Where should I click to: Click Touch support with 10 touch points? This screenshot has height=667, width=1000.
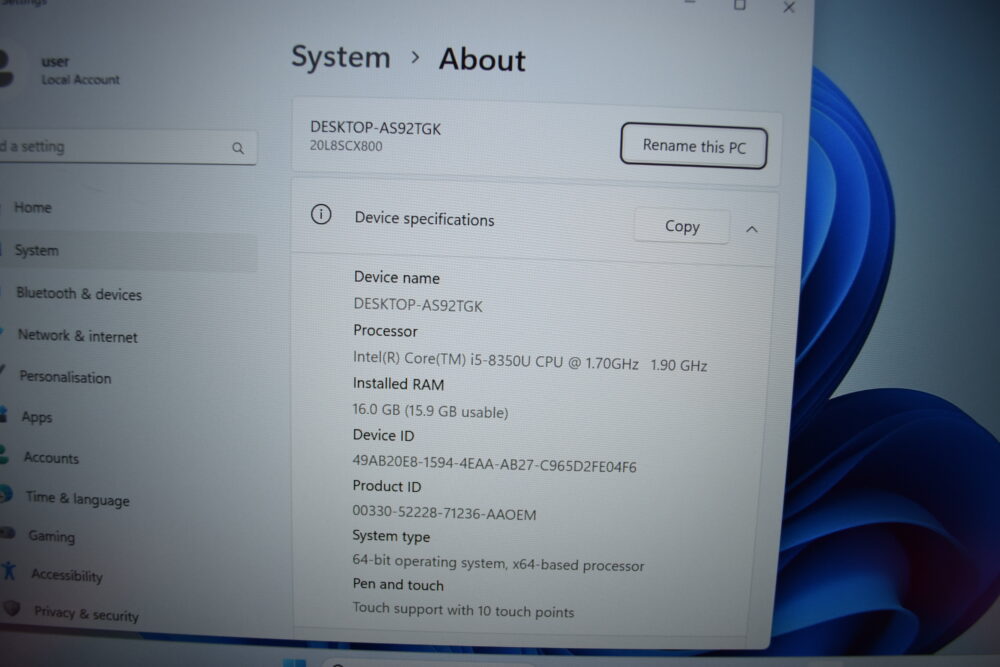point(463,610)
